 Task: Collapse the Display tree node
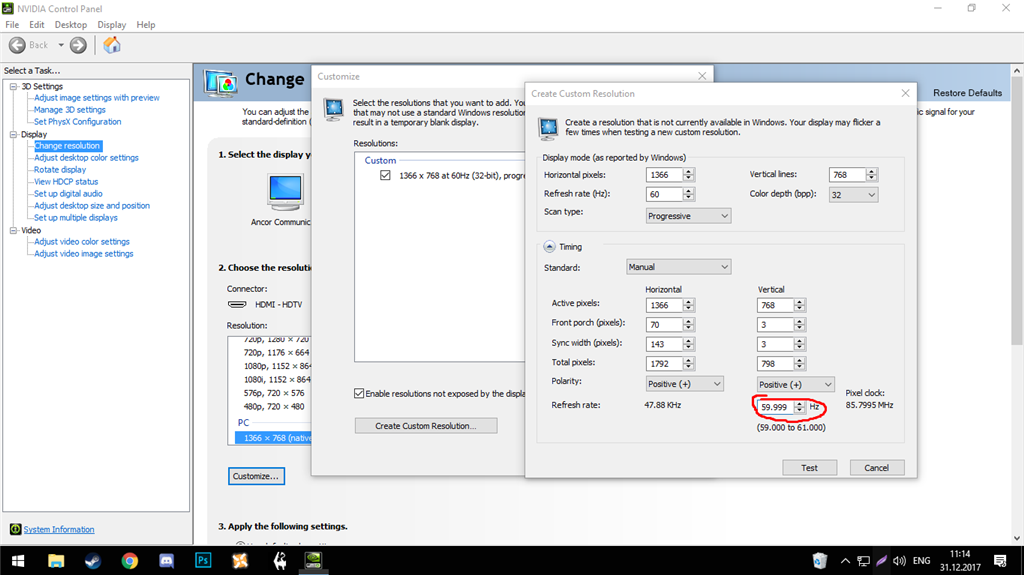click(x=13, y=134)
